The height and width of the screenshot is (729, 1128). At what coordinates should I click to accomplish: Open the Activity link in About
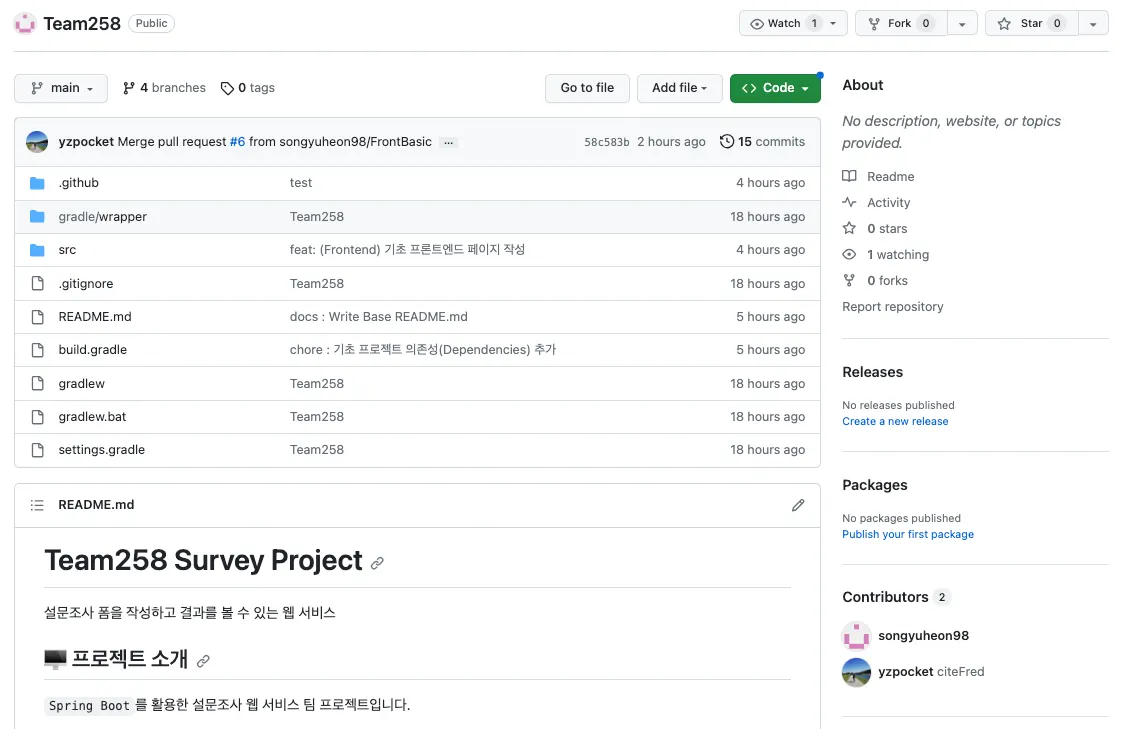(888, 203)
